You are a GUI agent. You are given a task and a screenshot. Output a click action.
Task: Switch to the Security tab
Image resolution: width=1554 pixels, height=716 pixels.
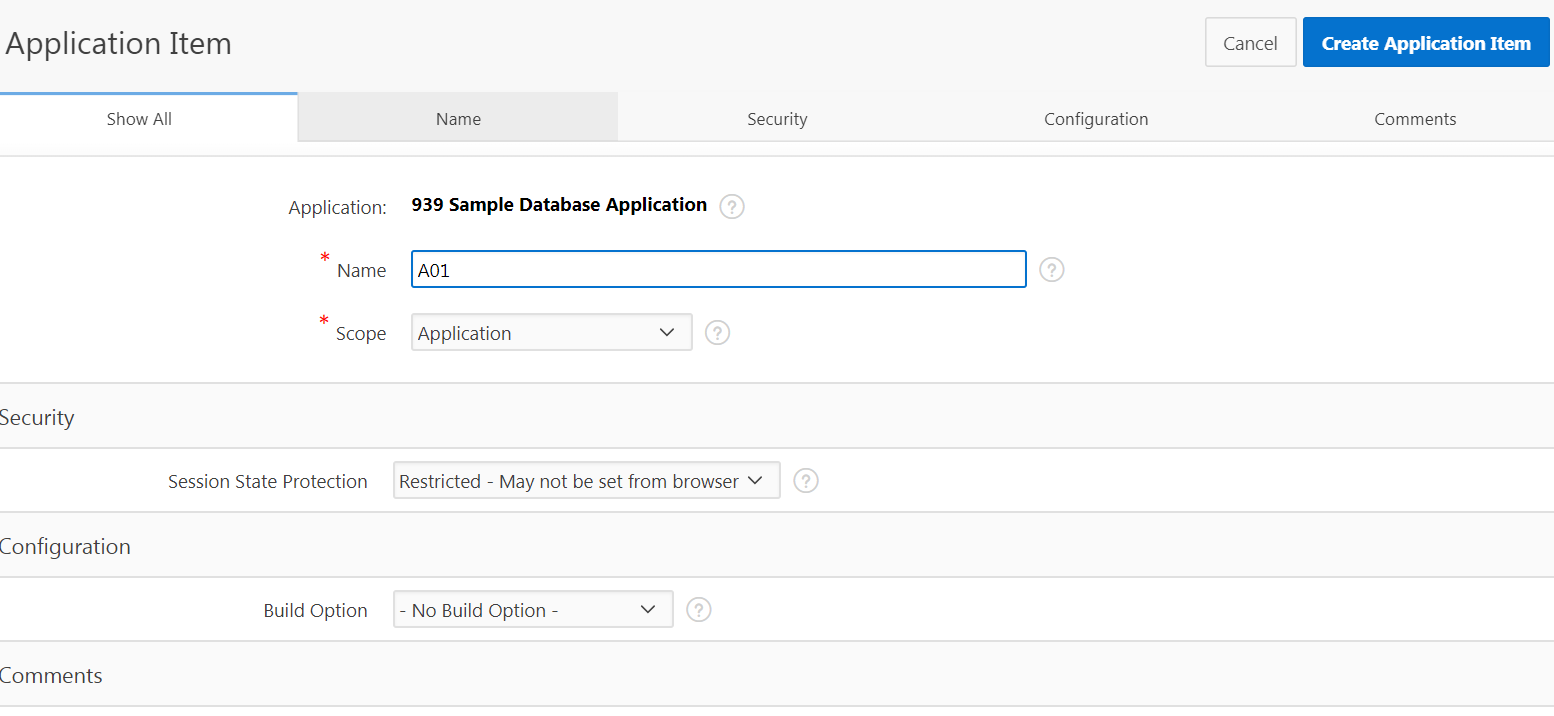coord(777,118)
